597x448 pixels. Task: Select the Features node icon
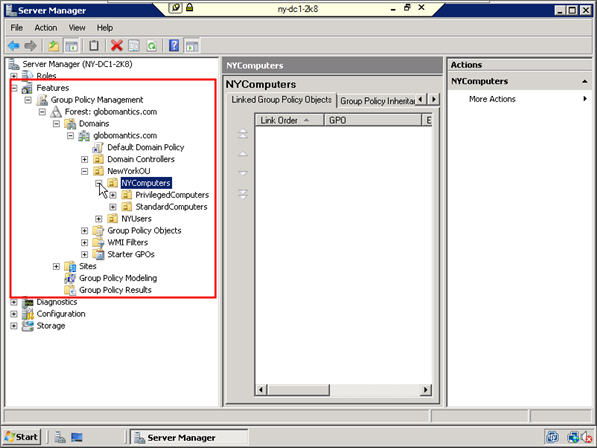[x=27, y=88]
